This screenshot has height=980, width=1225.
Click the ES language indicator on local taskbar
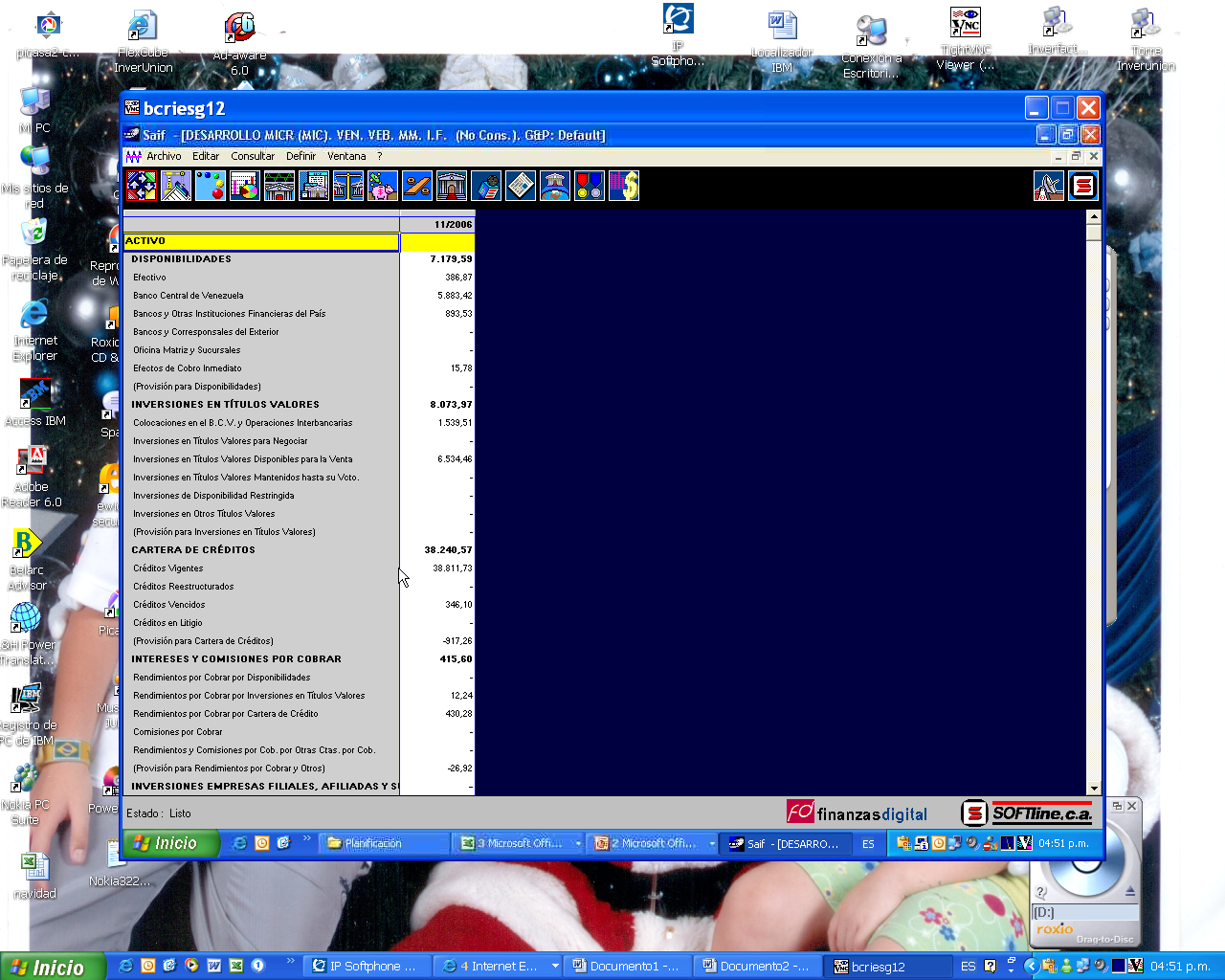coord(969,966)
